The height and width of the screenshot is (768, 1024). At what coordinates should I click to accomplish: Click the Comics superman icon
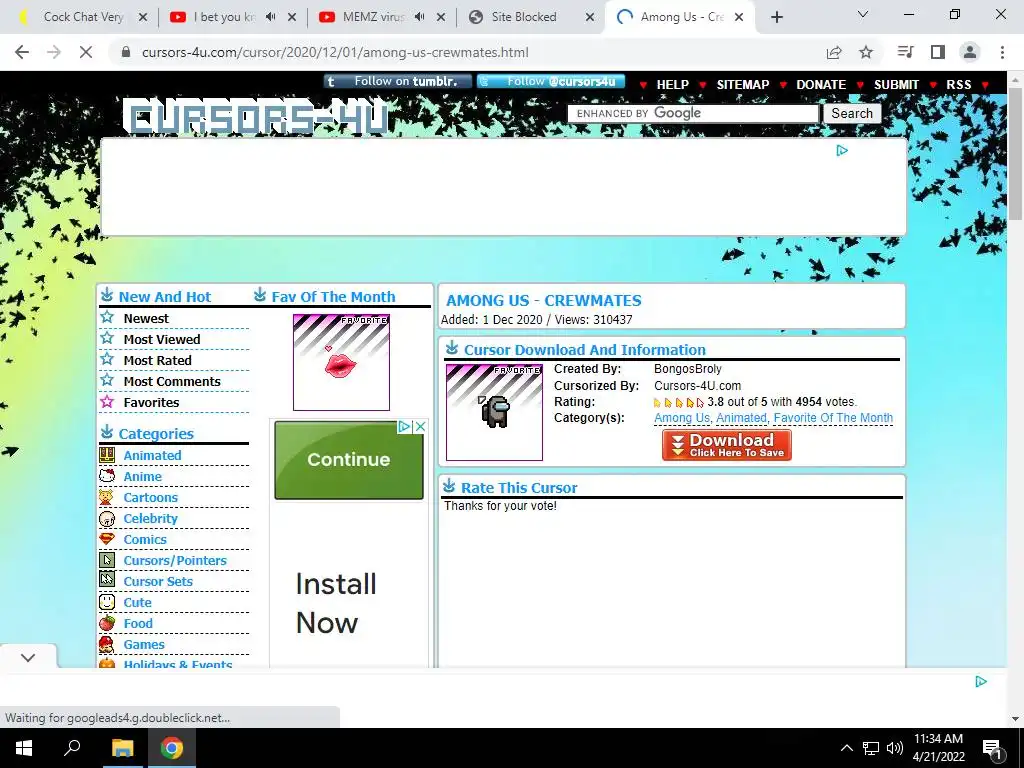[107, 539]
